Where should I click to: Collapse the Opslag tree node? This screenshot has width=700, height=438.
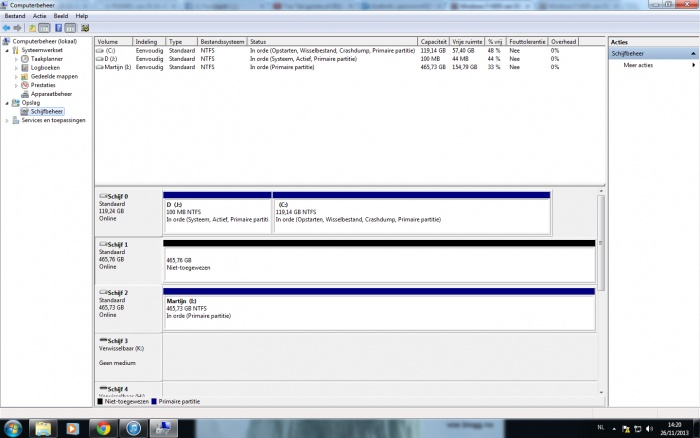click(8, 103)
